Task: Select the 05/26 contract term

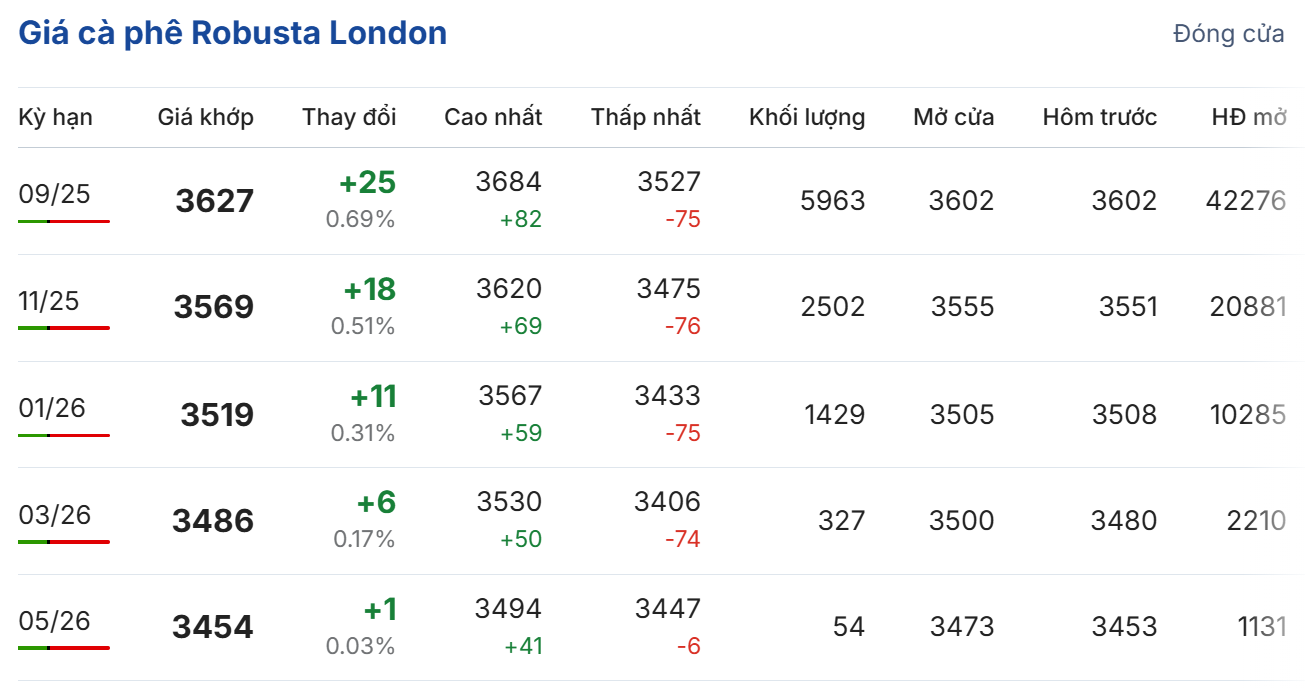Action: coord(54,621)
